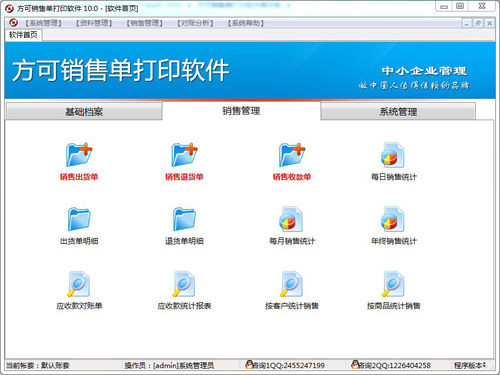Open the 每月销售统计 chart icon
Screen dimensions: 500x375
[x=291, y=219]
